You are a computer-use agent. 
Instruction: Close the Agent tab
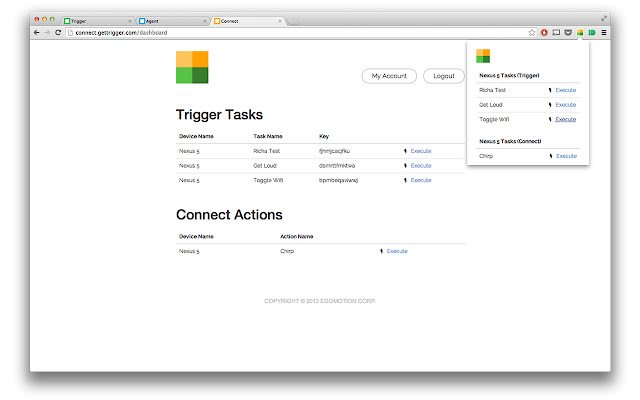pyautogui.click(x=204, y=21)
